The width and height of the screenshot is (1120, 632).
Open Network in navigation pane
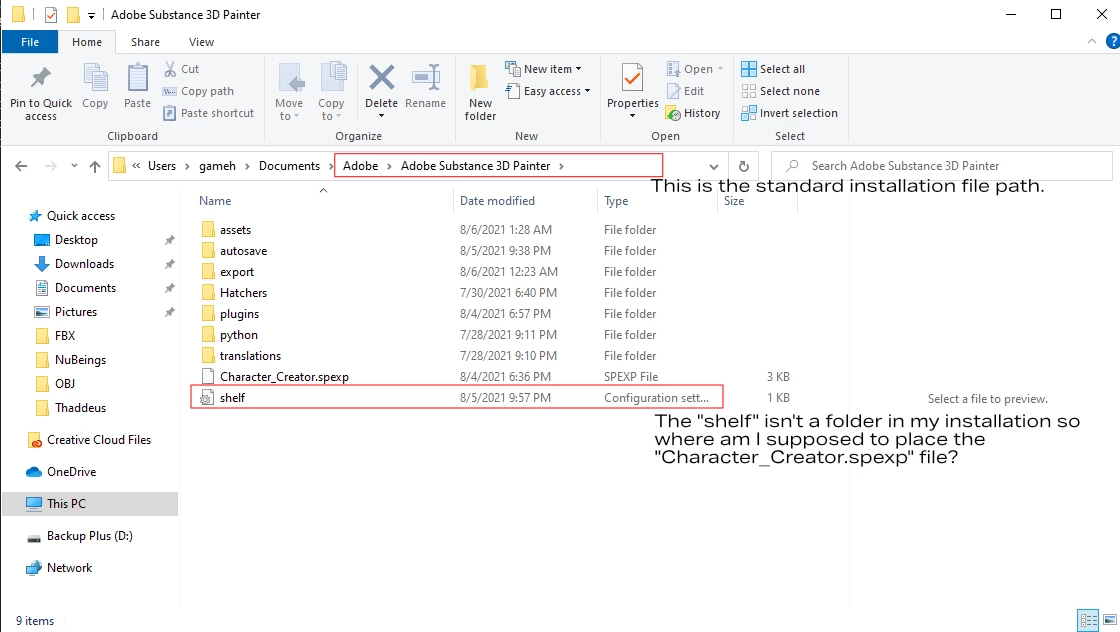tap(69, 568)
